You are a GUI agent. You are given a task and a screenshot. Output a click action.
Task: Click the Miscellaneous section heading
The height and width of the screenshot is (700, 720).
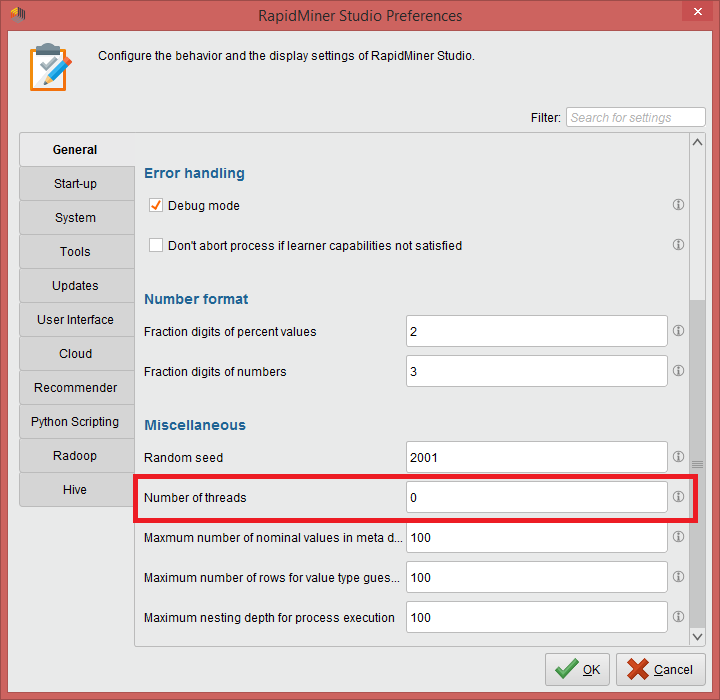pos(195,425)
